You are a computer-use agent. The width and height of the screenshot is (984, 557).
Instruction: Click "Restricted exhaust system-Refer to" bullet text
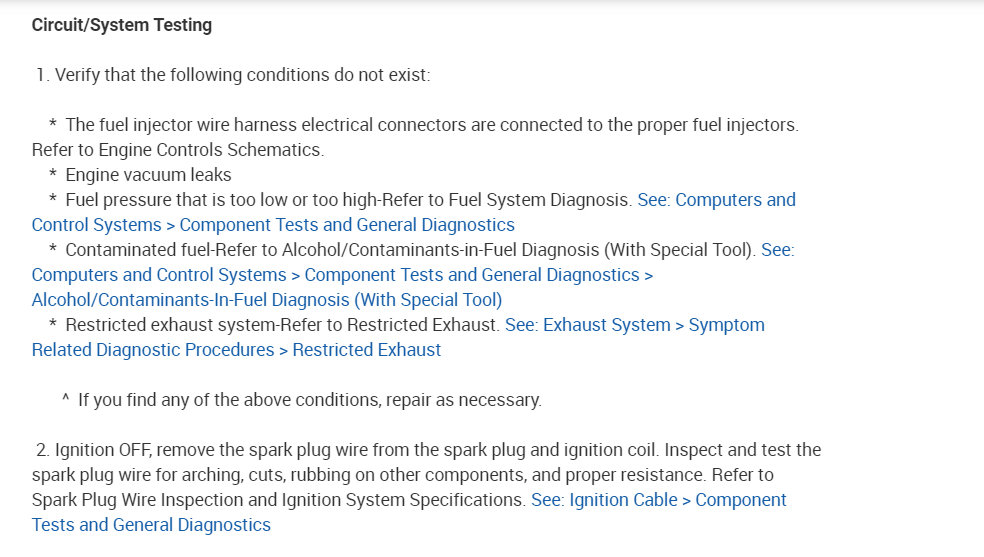point(282,325)
